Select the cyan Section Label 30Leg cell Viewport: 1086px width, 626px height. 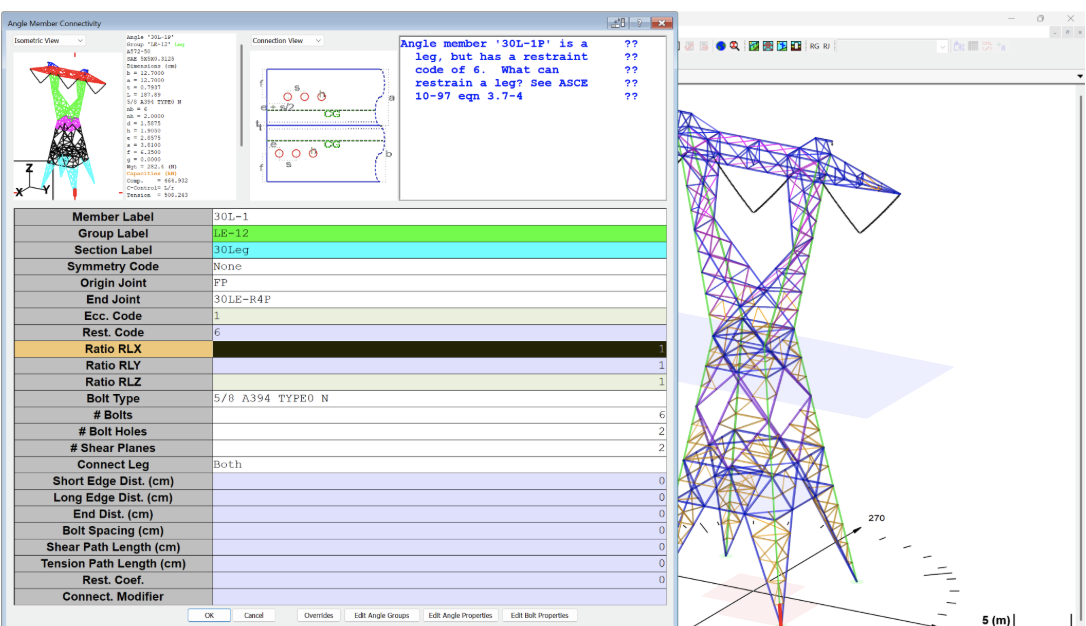tap(439, 250)
